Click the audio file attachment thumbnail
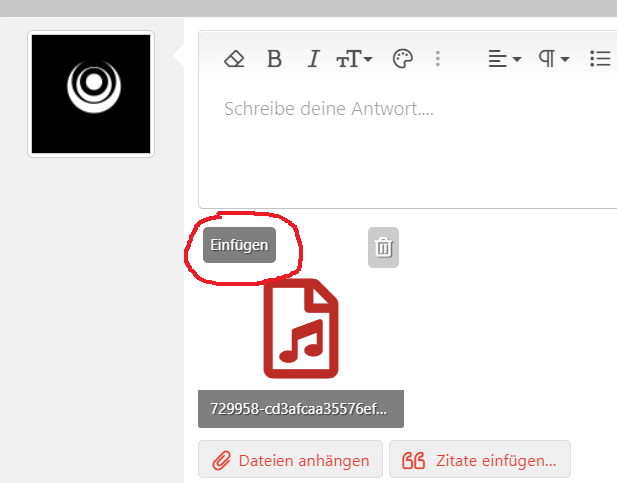The height and width of the screenshot is (483, 617). click(301, 328)
